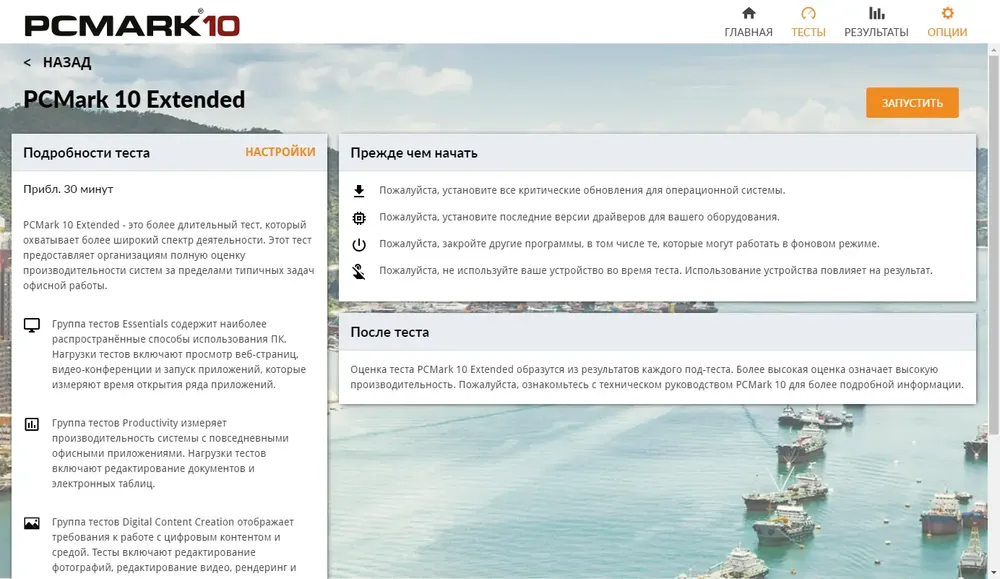Click the download updates icon
This screenshot has height=579, width=1000.
pos(359,191)
